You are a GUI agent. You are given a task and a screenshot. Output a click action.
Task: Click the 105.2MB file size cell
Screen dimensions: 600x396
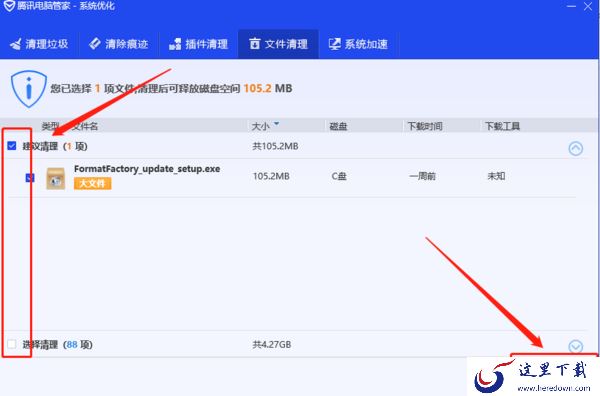point(271,176)
